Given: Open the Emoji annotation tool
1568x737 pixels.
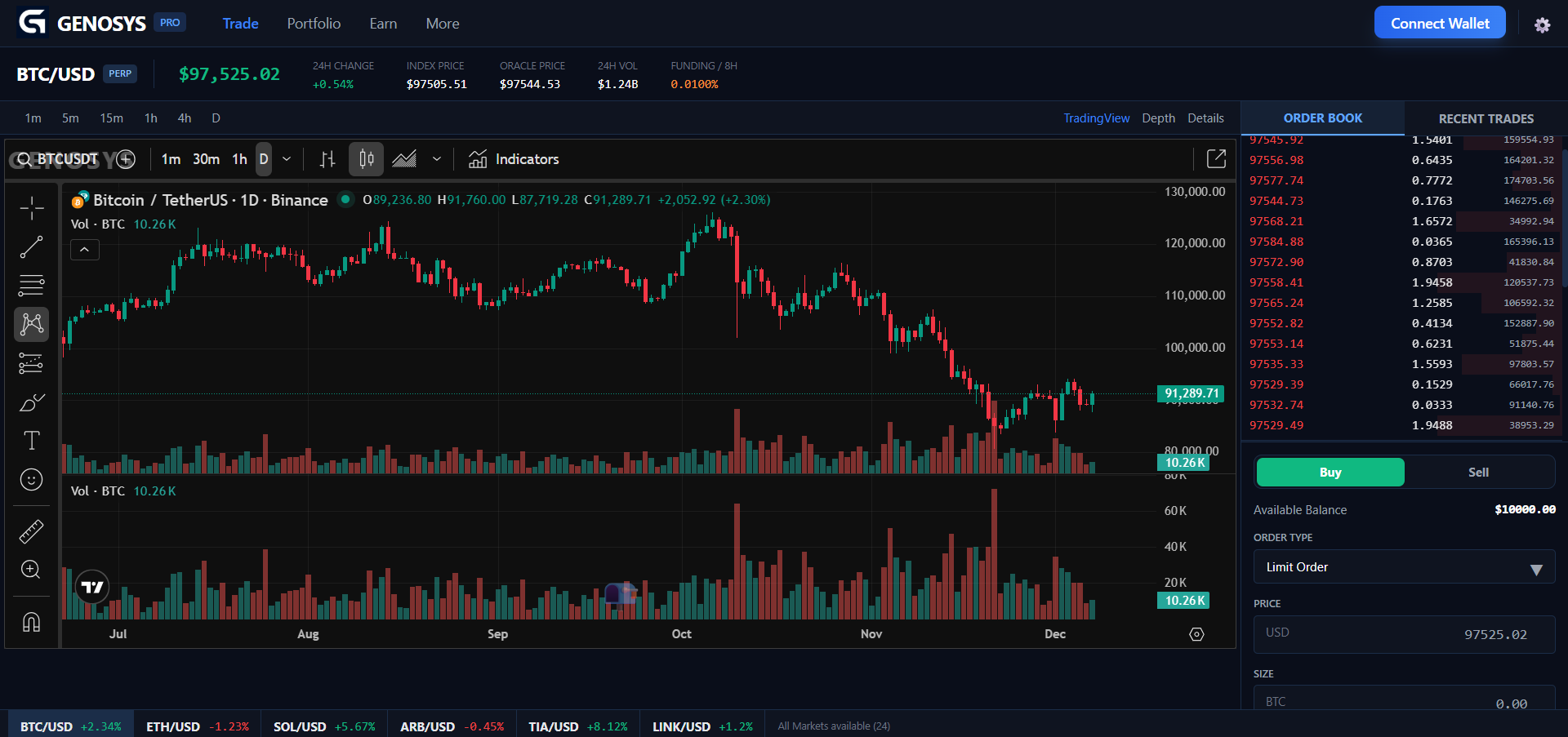Looking at the screenshot, I should tap(31, 480).
